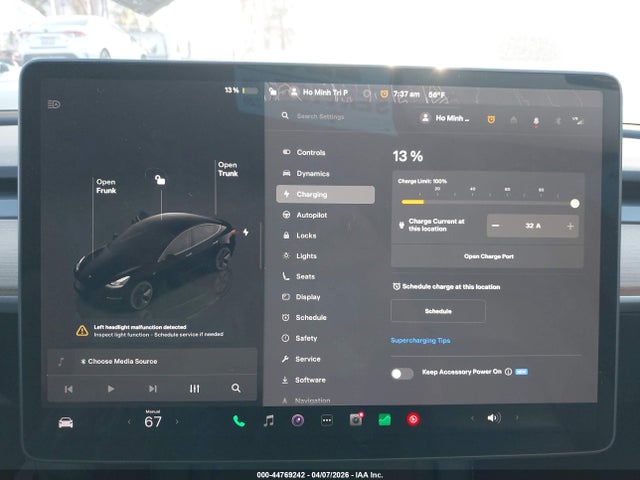Tap the sentry alarm icon in settings header
This screenshot has height=480, width=640.
point(491,119)
